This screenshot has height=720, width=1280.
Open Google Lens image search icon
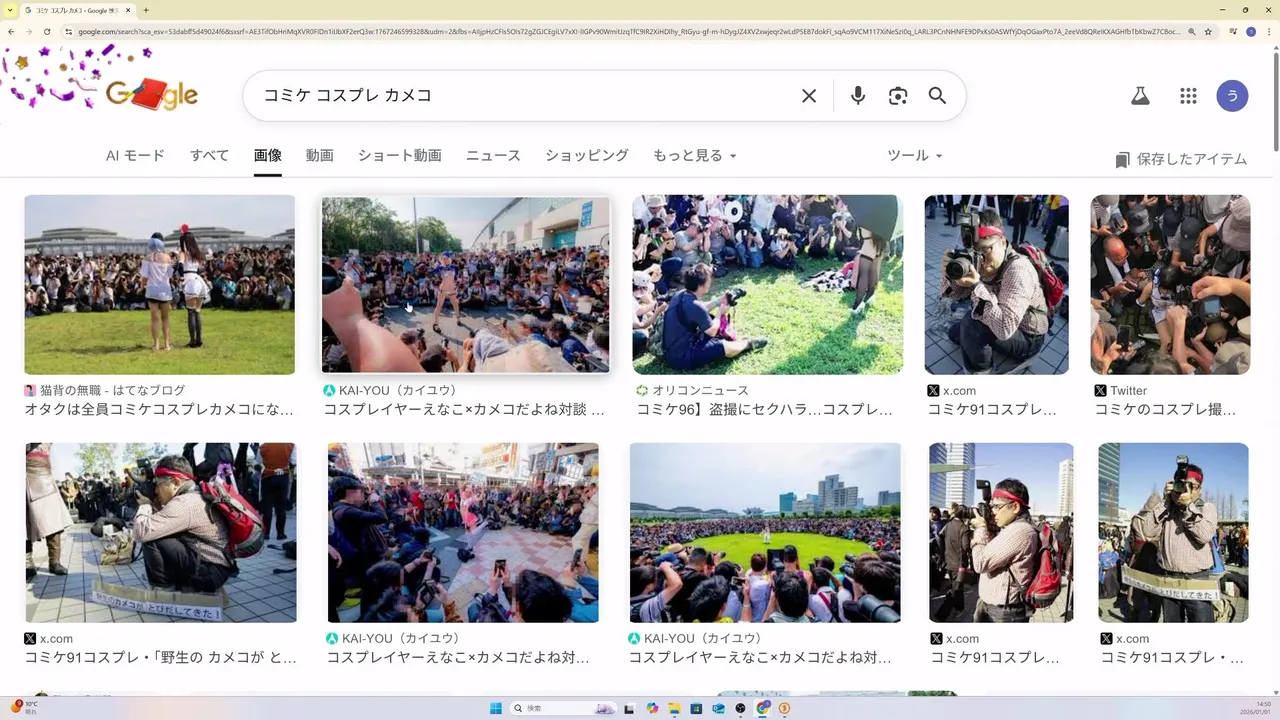(898, 96)
